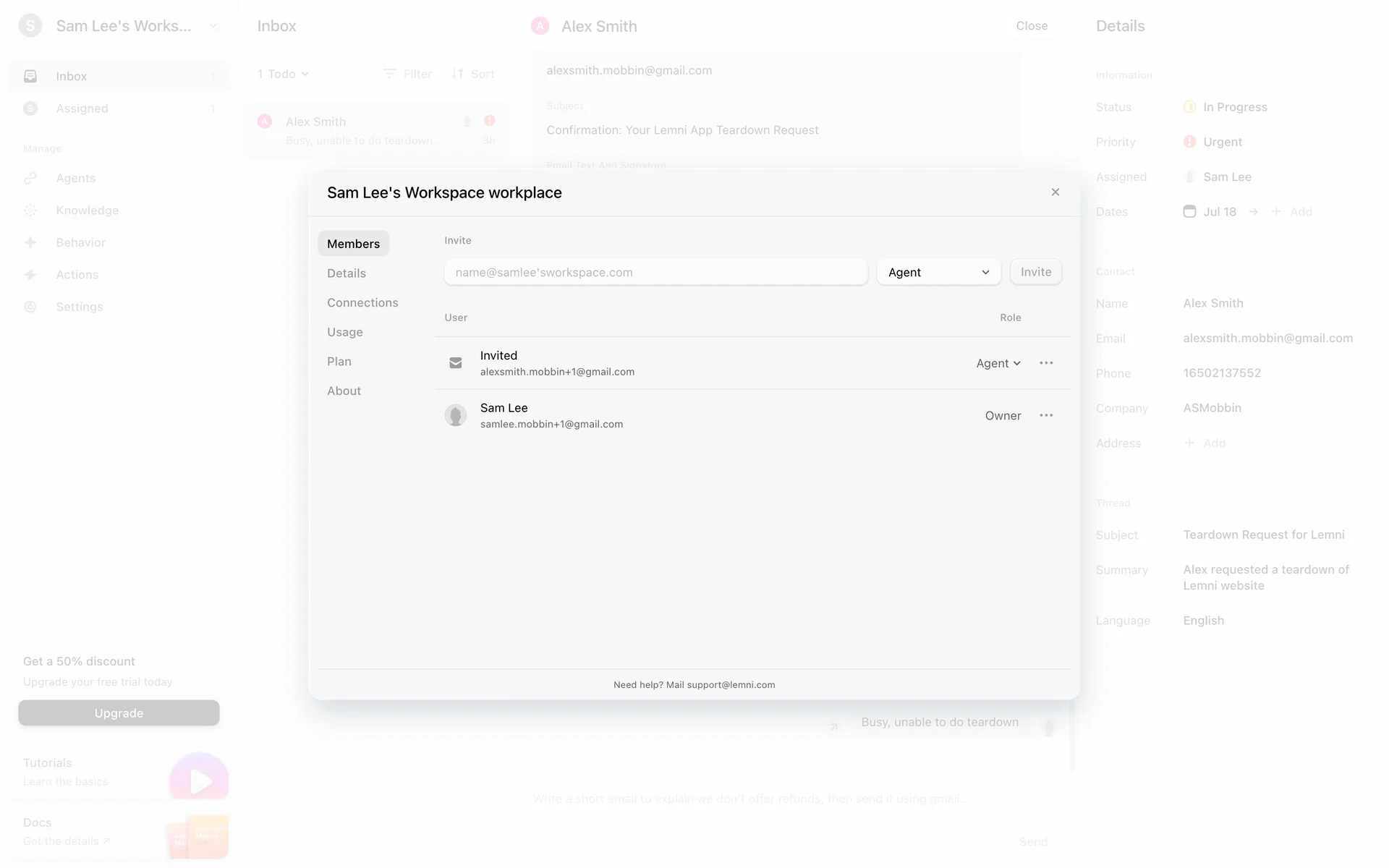This screenshot has height=868, width=1389.
Task: Change invited user's Agent role dropdown
Action: tap(998, 363)
